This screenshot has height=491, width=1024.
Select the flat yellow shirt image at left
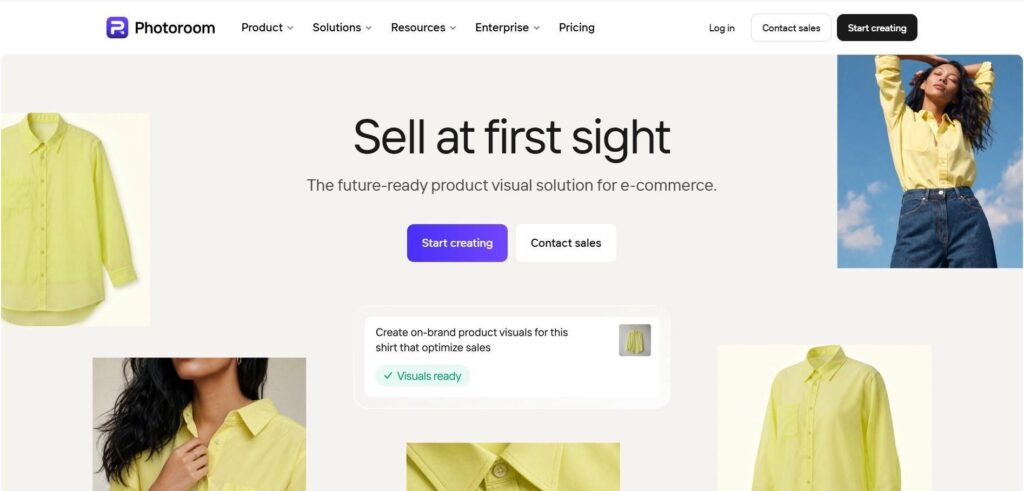(75, 219)
